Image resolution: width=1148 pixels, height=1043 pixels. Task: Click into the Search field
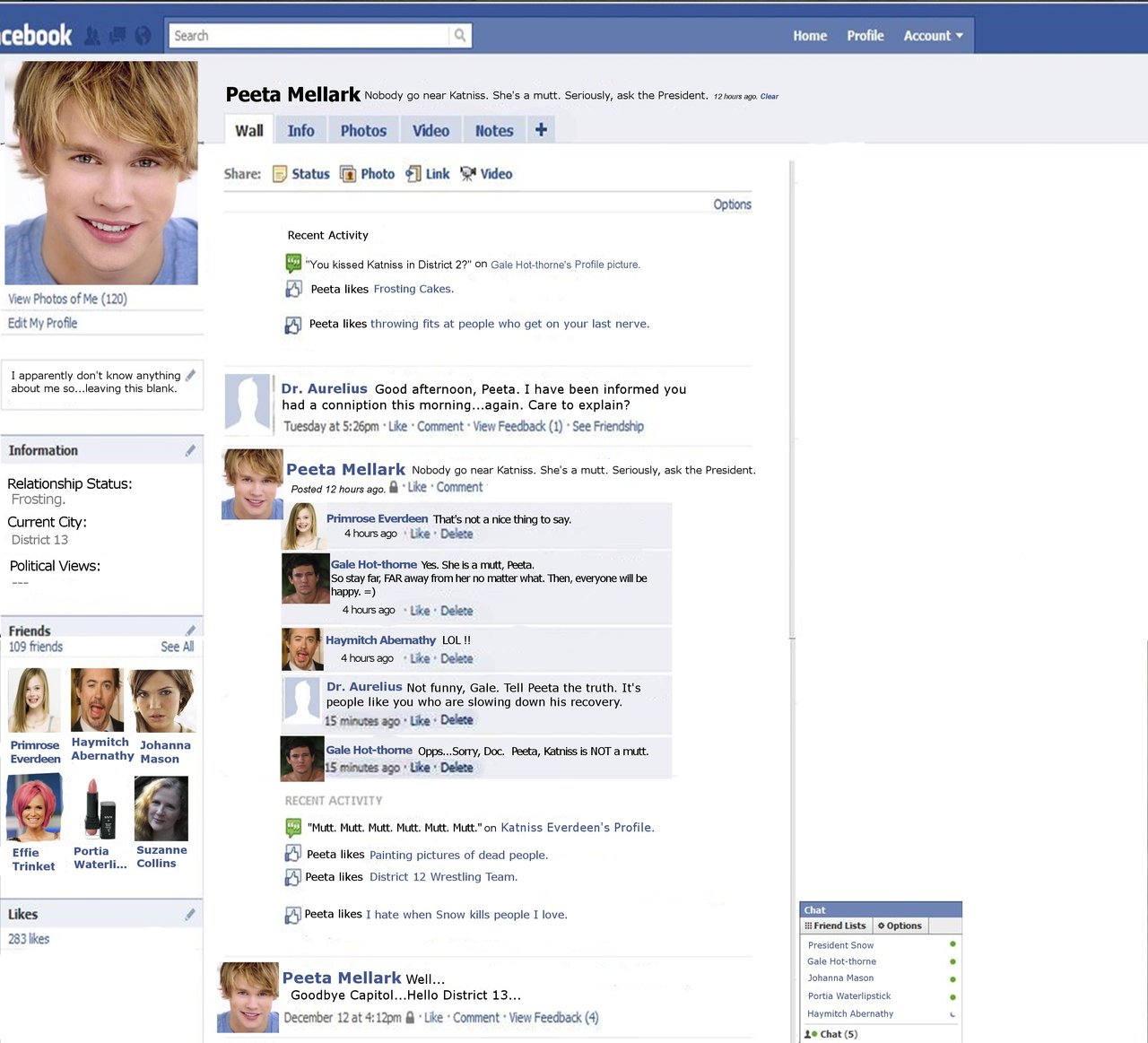click(x=309, y=36)
